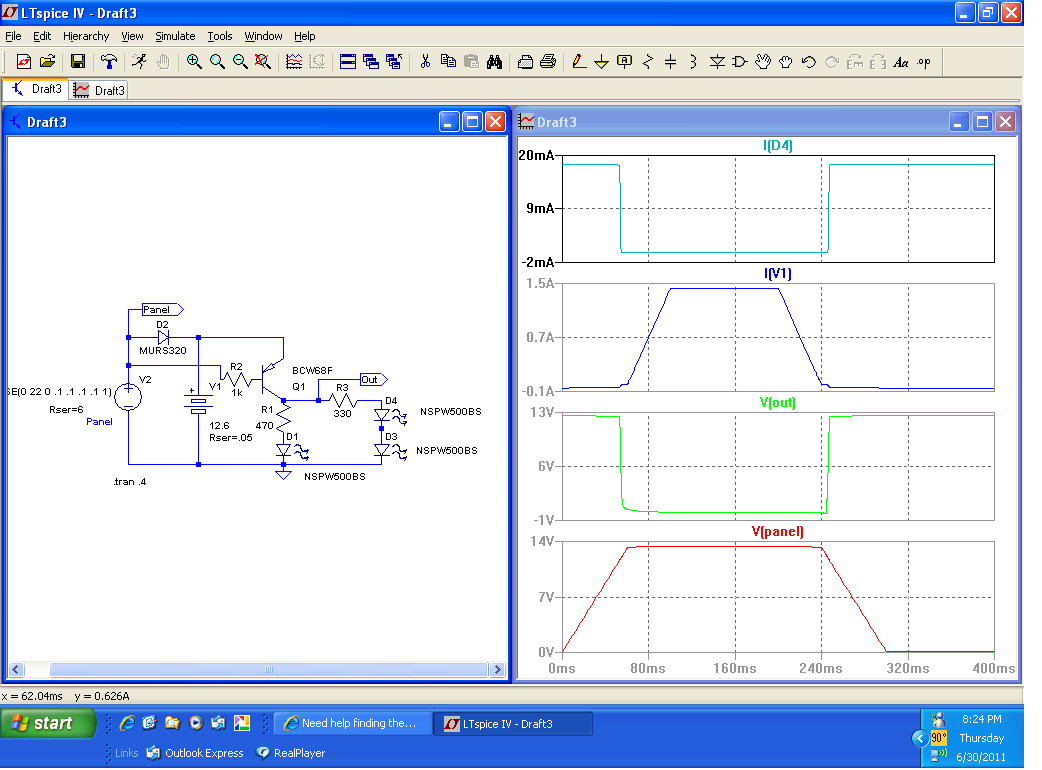Click the BCW68F transistor label
The height and width of the screenshot is (770, 1042).
click(312, 370)
